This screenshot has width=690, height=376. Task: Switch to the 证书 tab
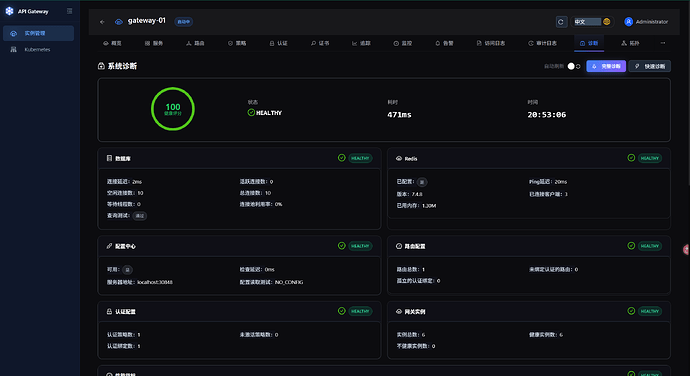point(320,43)
